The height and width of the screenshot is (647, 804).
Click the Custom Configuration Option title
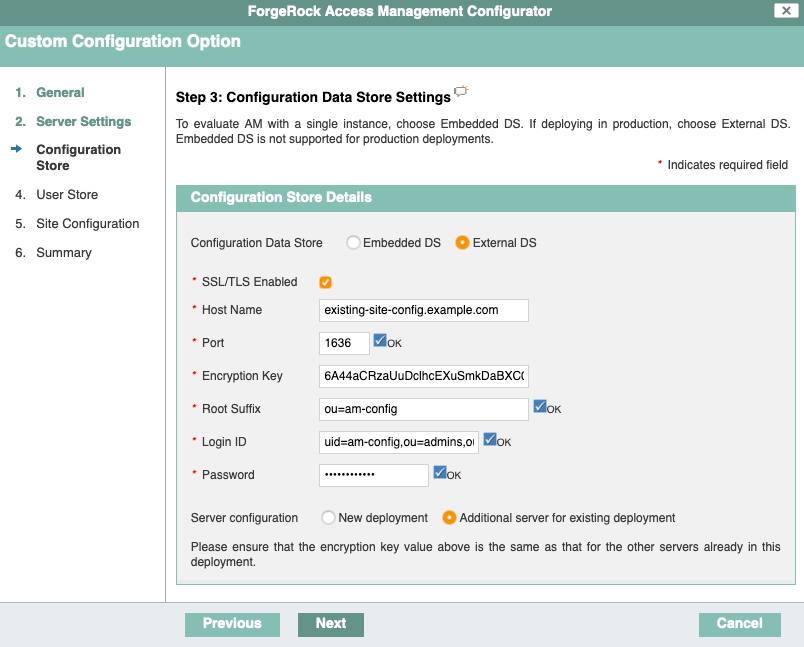(x=123, y=41)
